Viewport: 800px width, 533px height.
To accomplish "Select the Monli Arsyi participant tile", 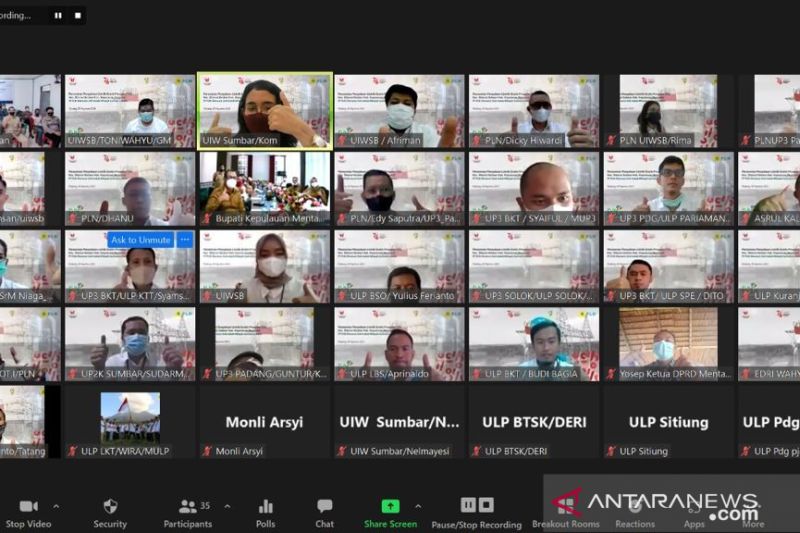I will (x=265, y=421).
